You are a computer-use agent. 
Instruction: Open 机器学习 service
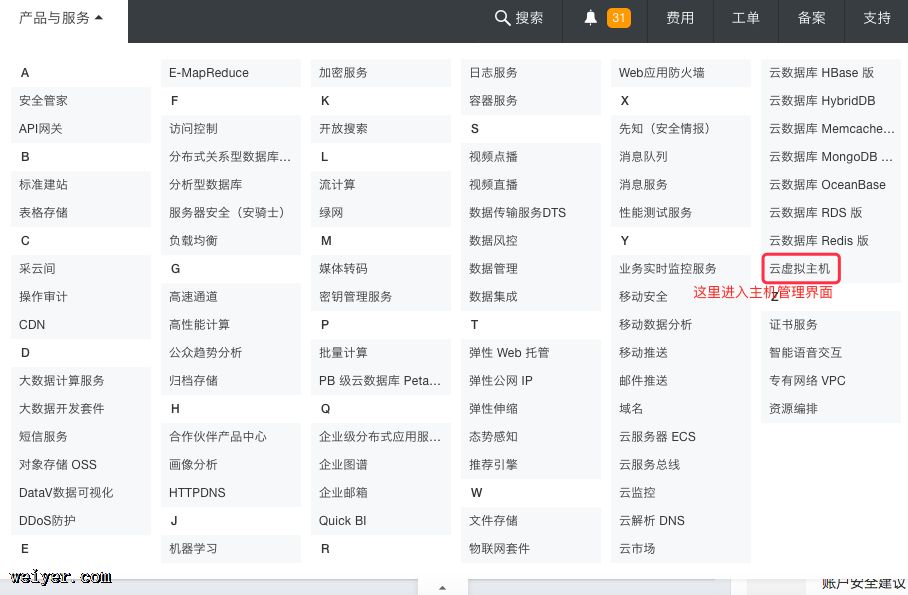193,549
